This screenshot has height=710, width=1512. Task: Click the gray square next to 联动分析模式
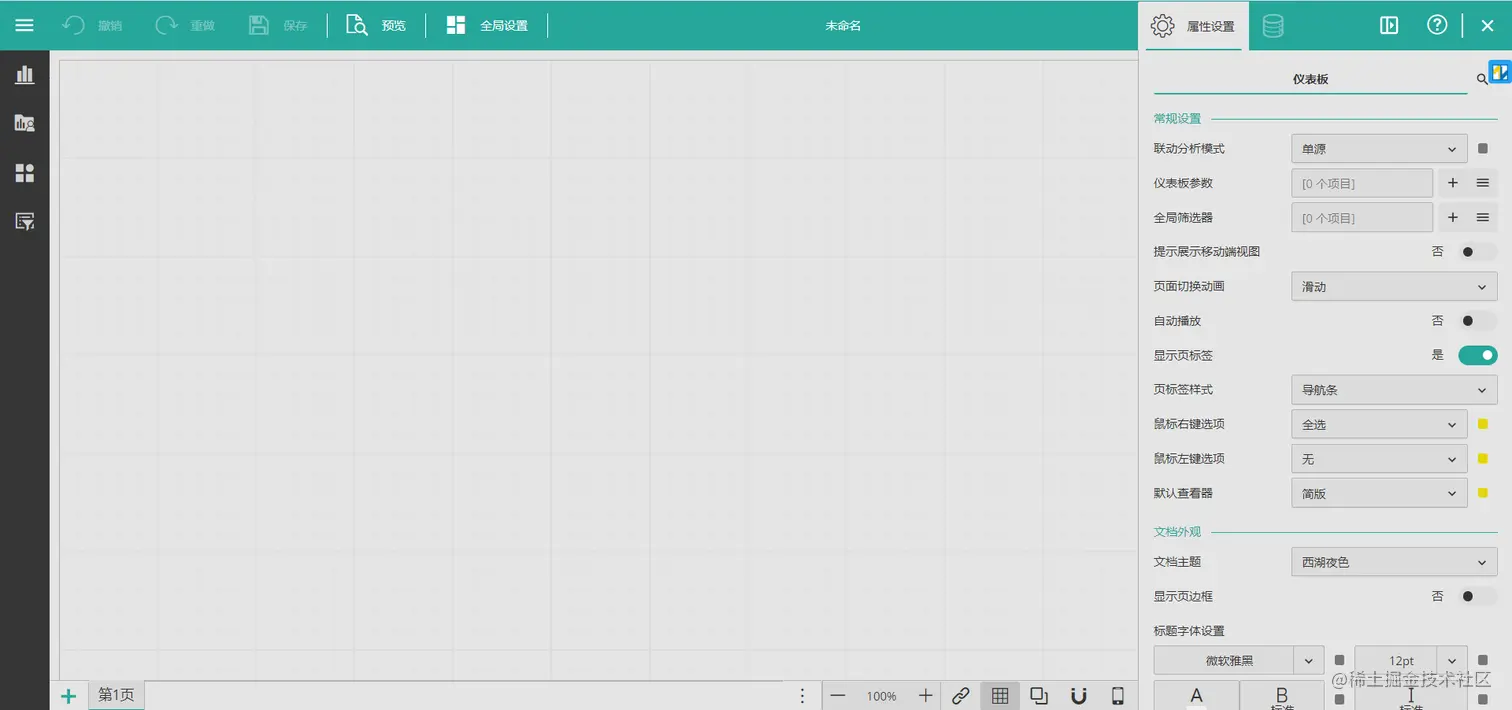[1483, 149]
